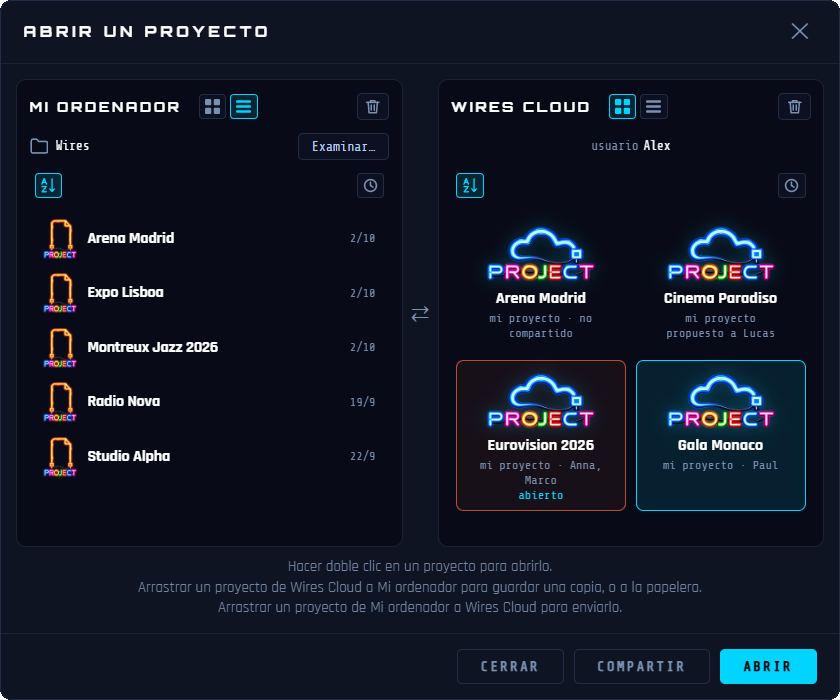Image resolution: width=840 pixels, height=700 pixels.
Task: Click the Montreux Jazz 2026 project name
Action: [153, 347]
